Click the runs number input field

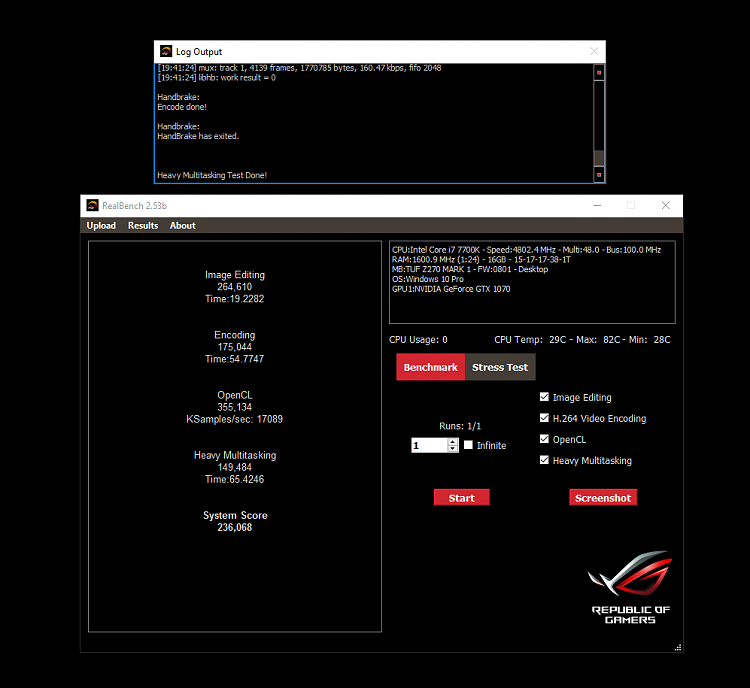tap(430, 445)
